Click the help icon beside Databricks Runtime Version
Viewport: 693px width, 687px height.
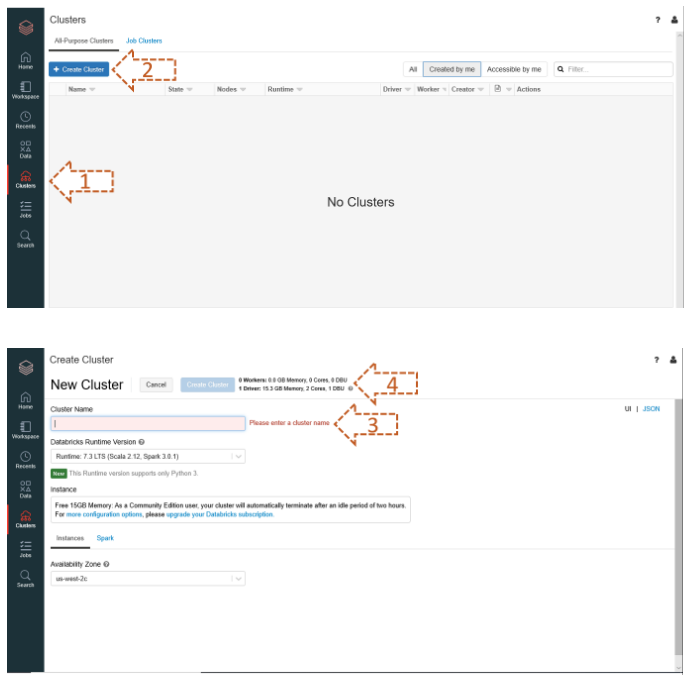click(141, 442)
